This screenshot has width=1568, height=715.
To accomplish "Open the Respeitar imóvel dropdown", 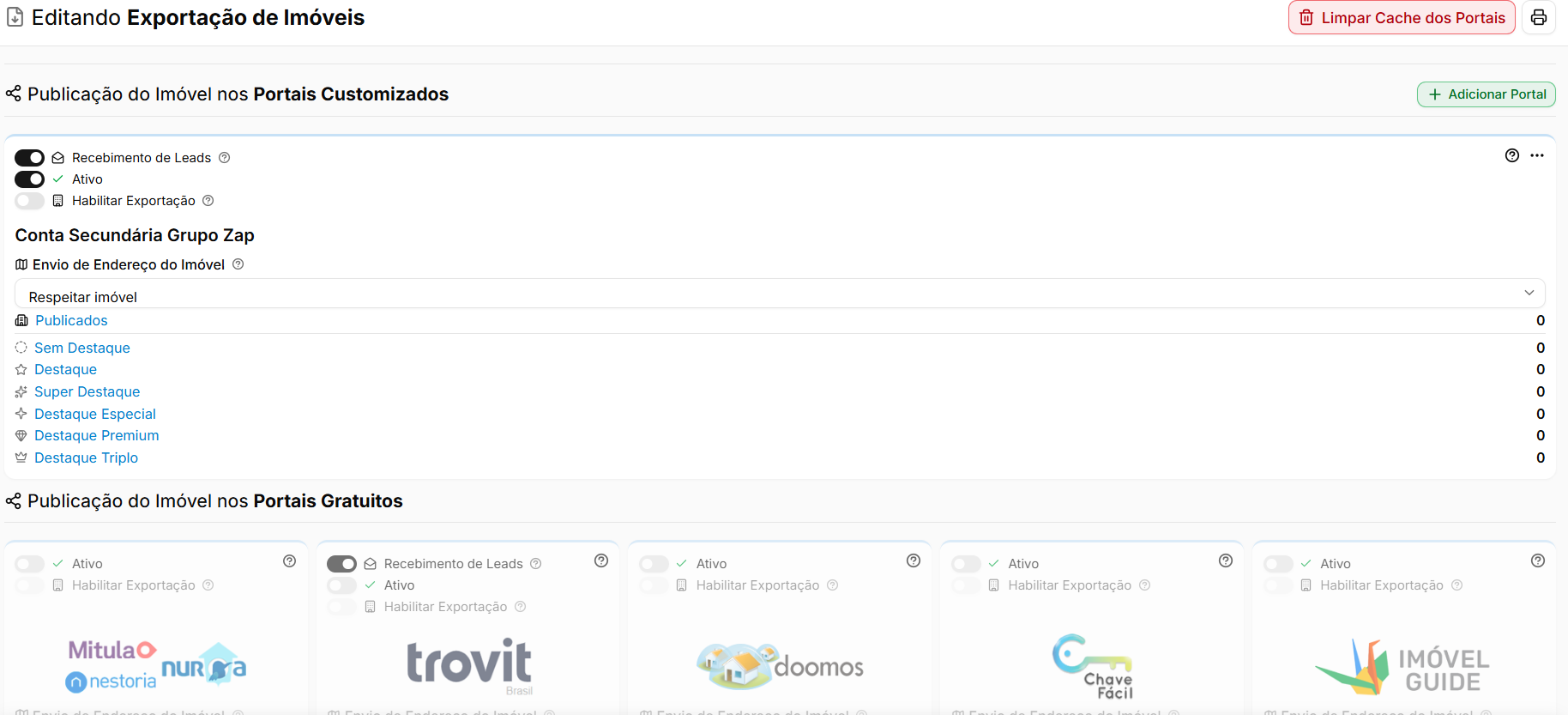I will [x=780, y=294].
